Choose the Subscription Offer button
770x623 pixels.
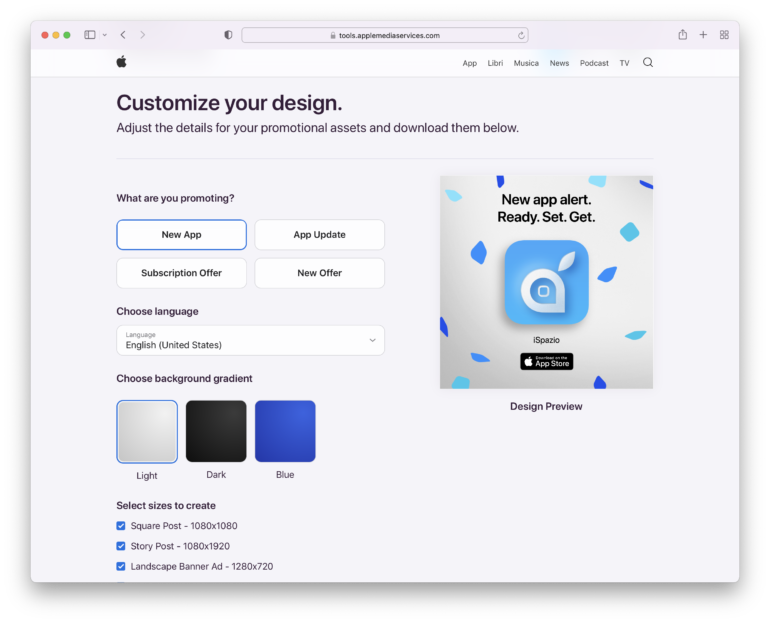[x=181, y=273]
